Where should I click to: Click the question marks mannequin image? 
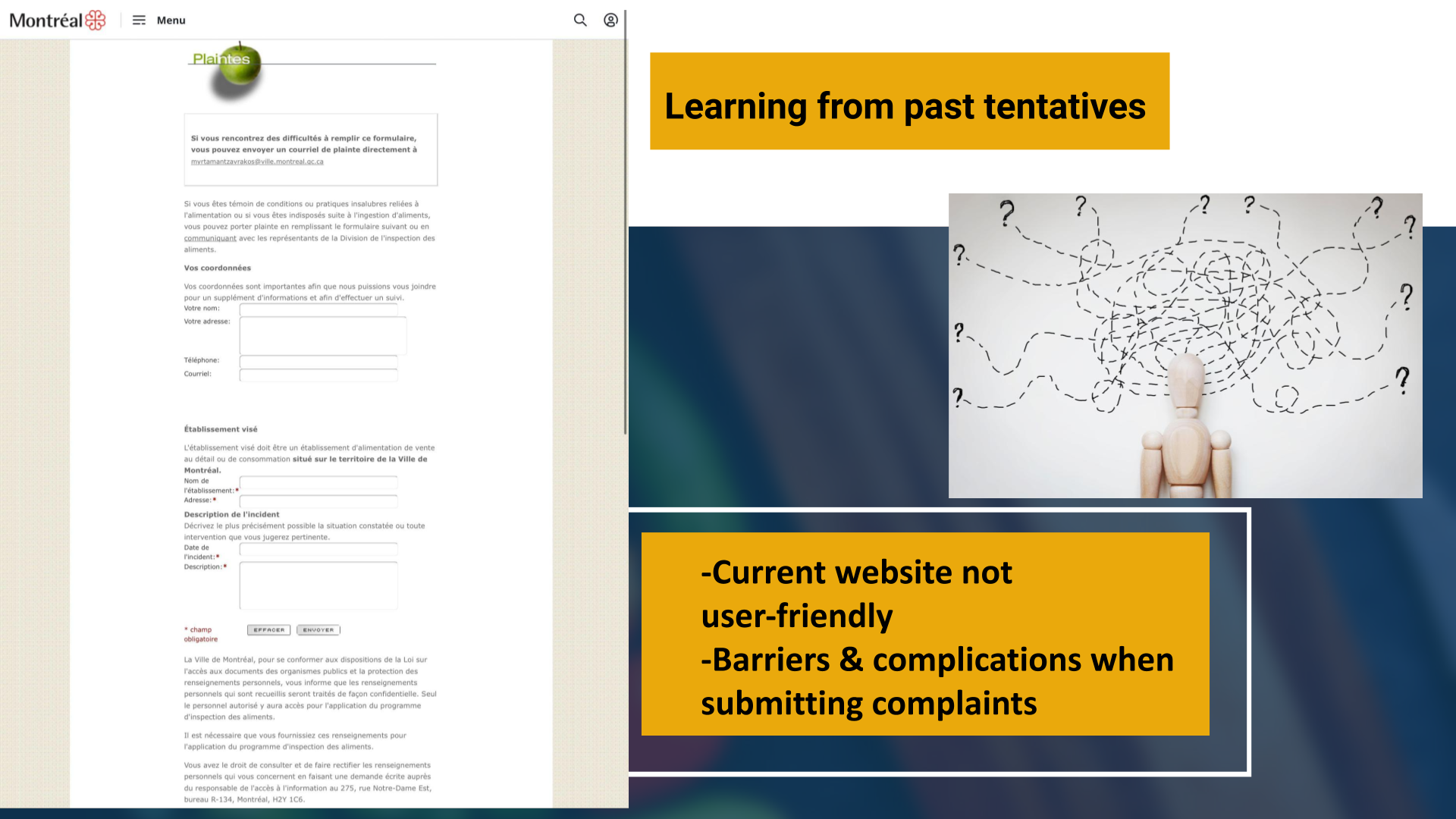point(1185,346)
